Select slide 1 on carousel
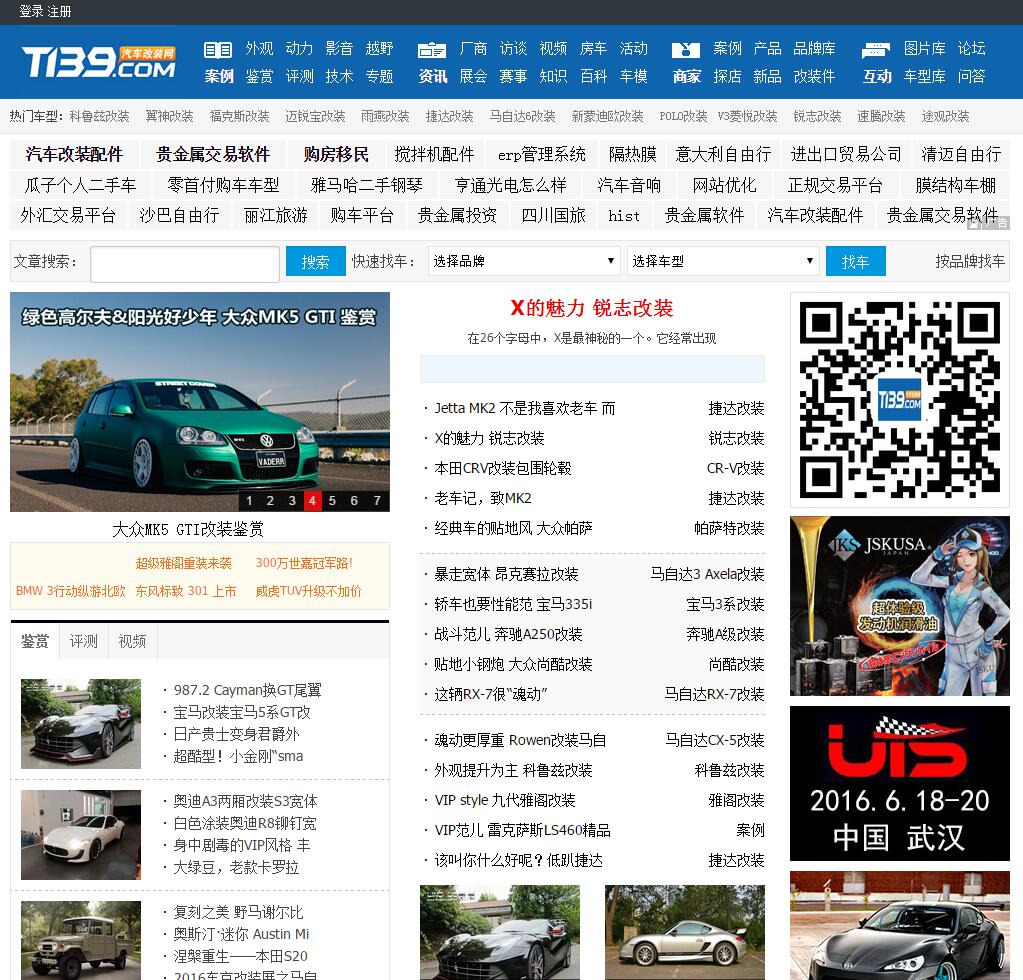This screenshot has width=1023, height=980. click(249, 500)
